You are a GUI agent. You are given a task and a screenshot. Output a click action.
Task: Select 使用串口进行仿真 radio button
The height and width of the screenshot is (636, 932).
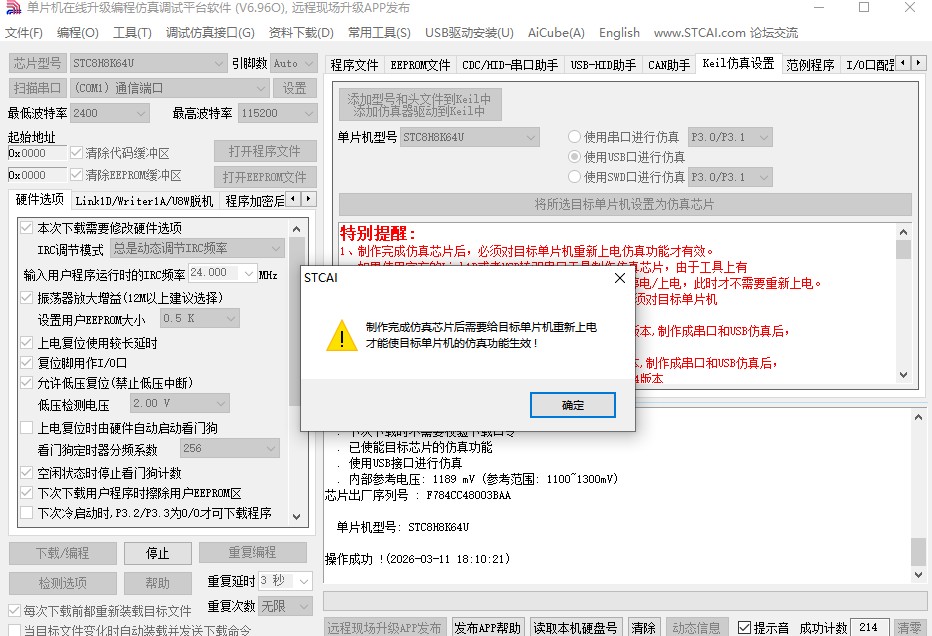point(574,137)
